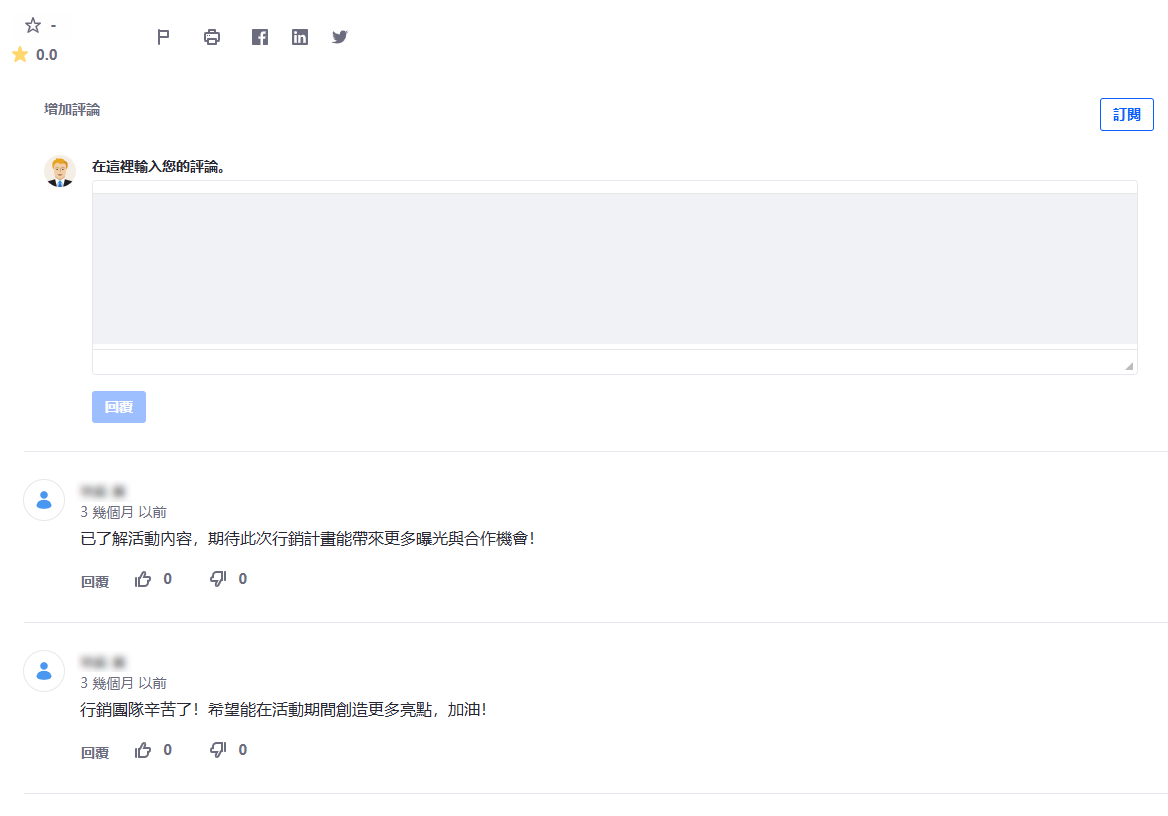The width and height of the screenshot is (1168, 816).
Task: Like the second comment with thumbs up
Action: [x=142, y=749]
